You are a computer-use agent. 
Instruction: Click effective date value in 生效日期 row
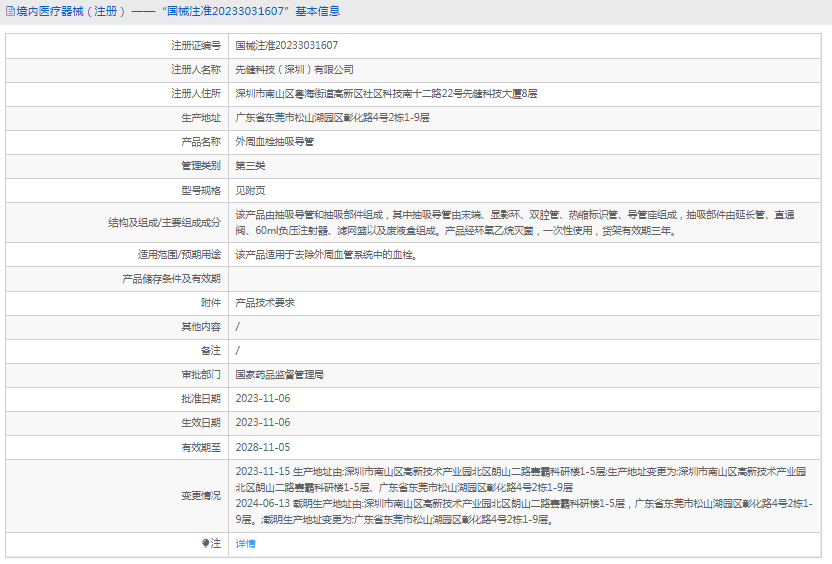coord(263,422)
